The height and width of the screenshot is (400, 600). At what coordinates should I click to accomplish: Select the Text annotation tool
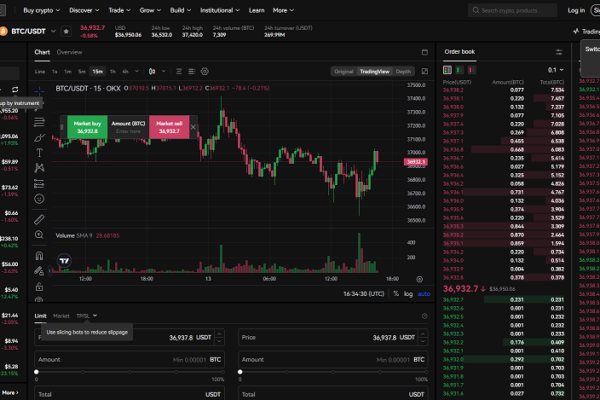[x=39, y=153]
